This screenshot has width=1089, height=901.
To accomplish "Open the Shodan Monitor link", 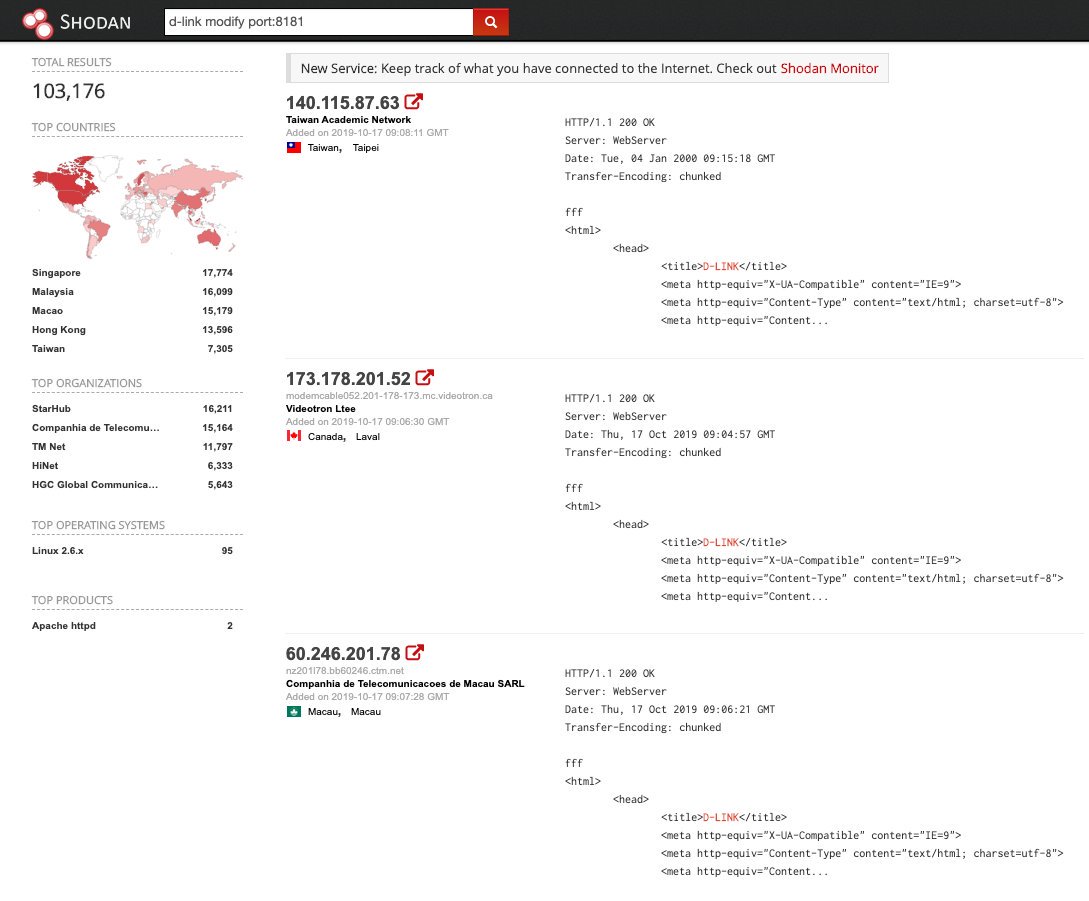I will point(829,68).
